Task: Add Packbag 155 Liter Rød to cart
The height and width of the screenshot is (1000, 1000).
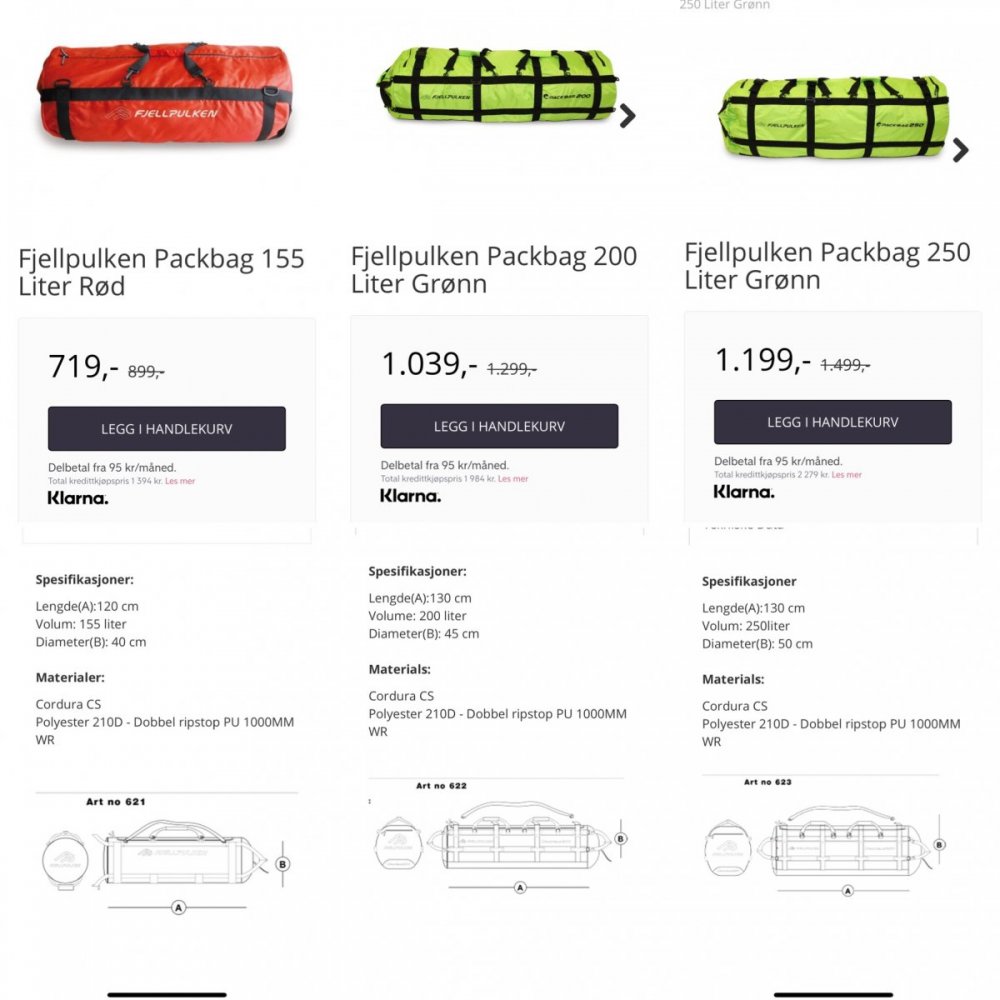Action: click(167, 429)
